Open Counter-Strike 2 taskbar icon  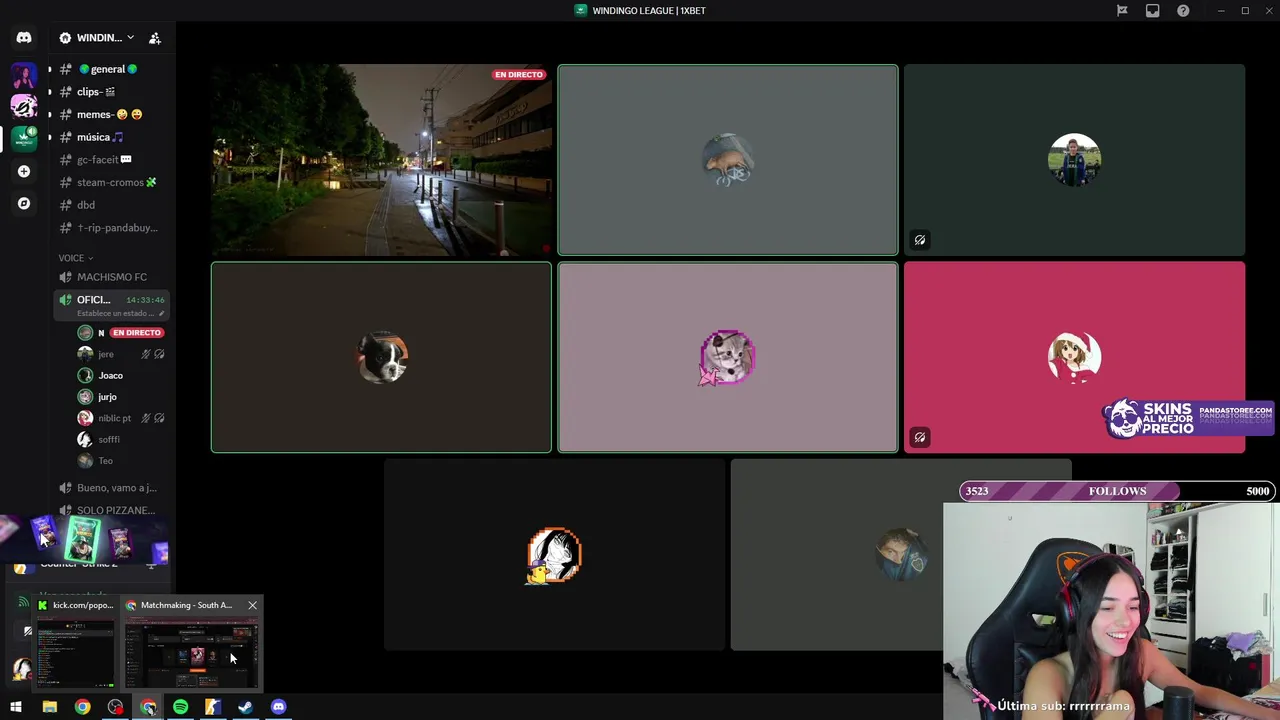point(213,707)
